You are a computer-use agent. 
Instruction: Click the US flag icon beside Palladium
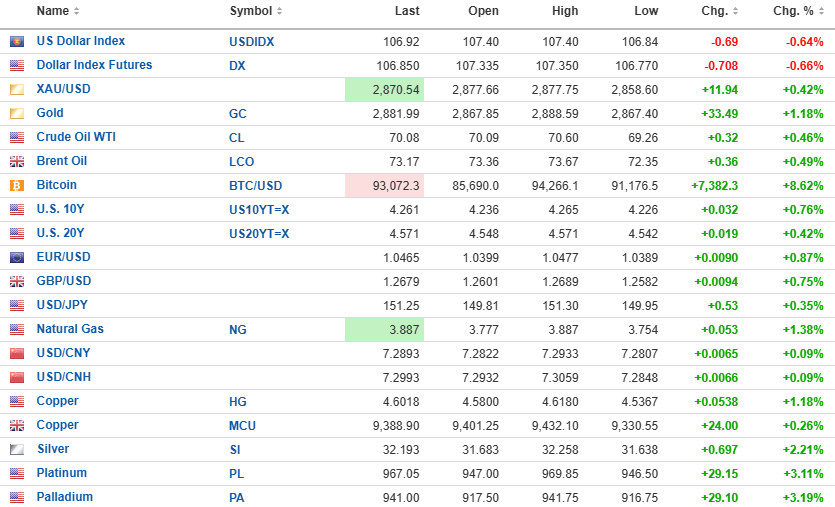(17, 497)
